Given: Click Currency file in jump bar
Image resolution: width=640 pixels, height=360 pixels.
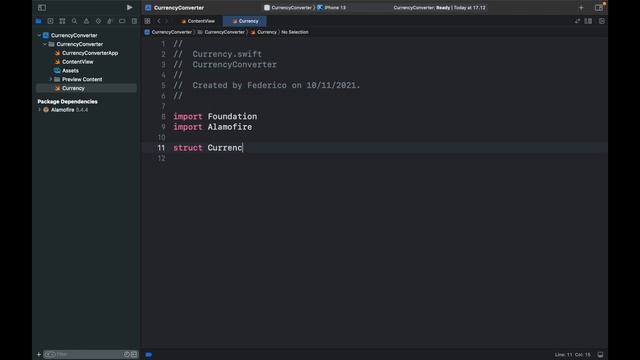Looking at the screenshot, I should pyautogui.click(x=264, y=32).
